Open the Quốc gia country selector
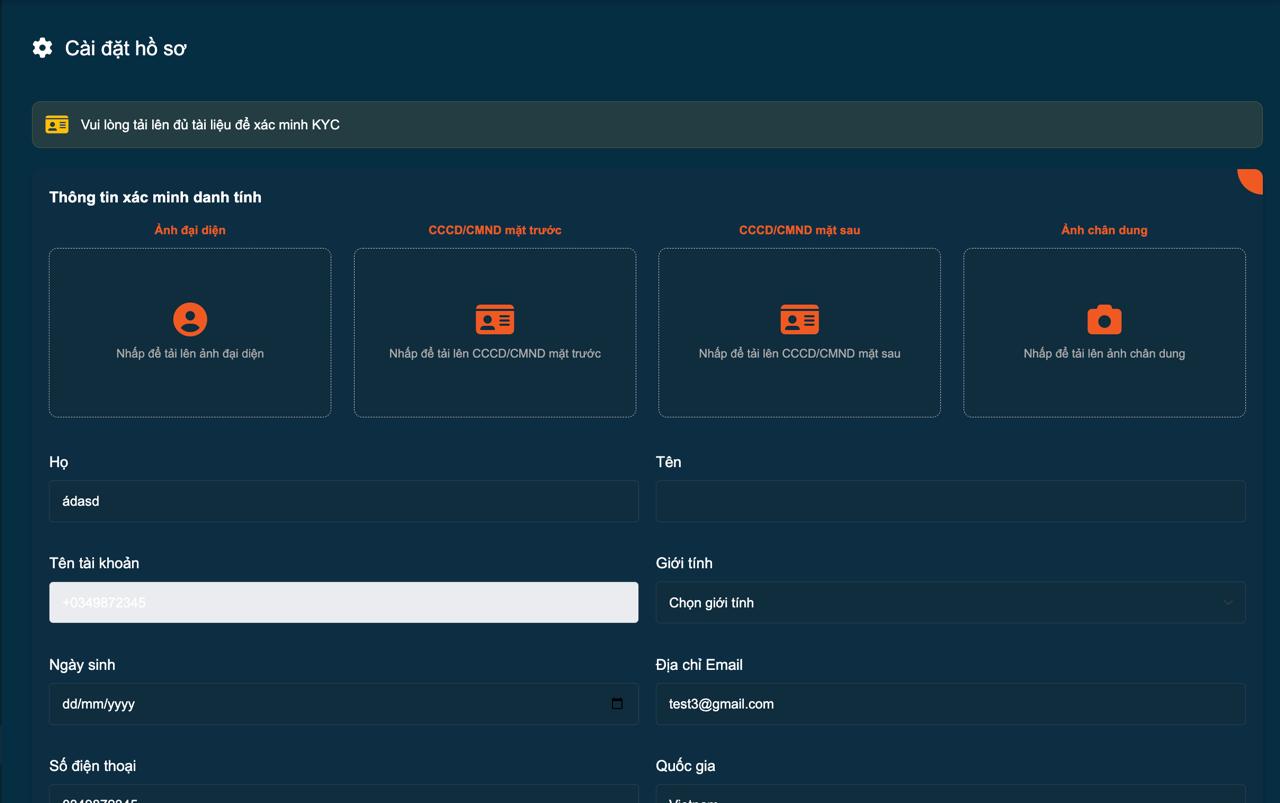 coord(950,795)
